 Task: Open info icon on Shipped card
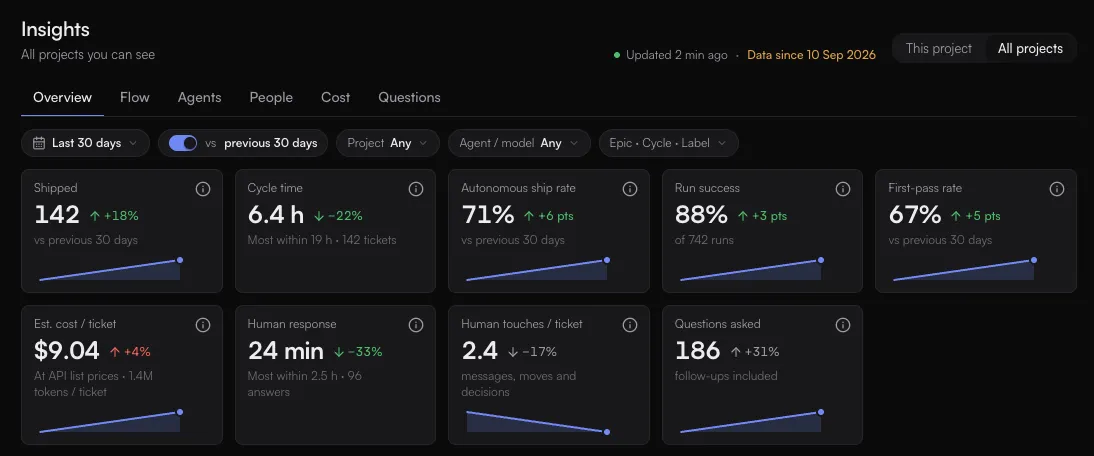click(203, 189)
